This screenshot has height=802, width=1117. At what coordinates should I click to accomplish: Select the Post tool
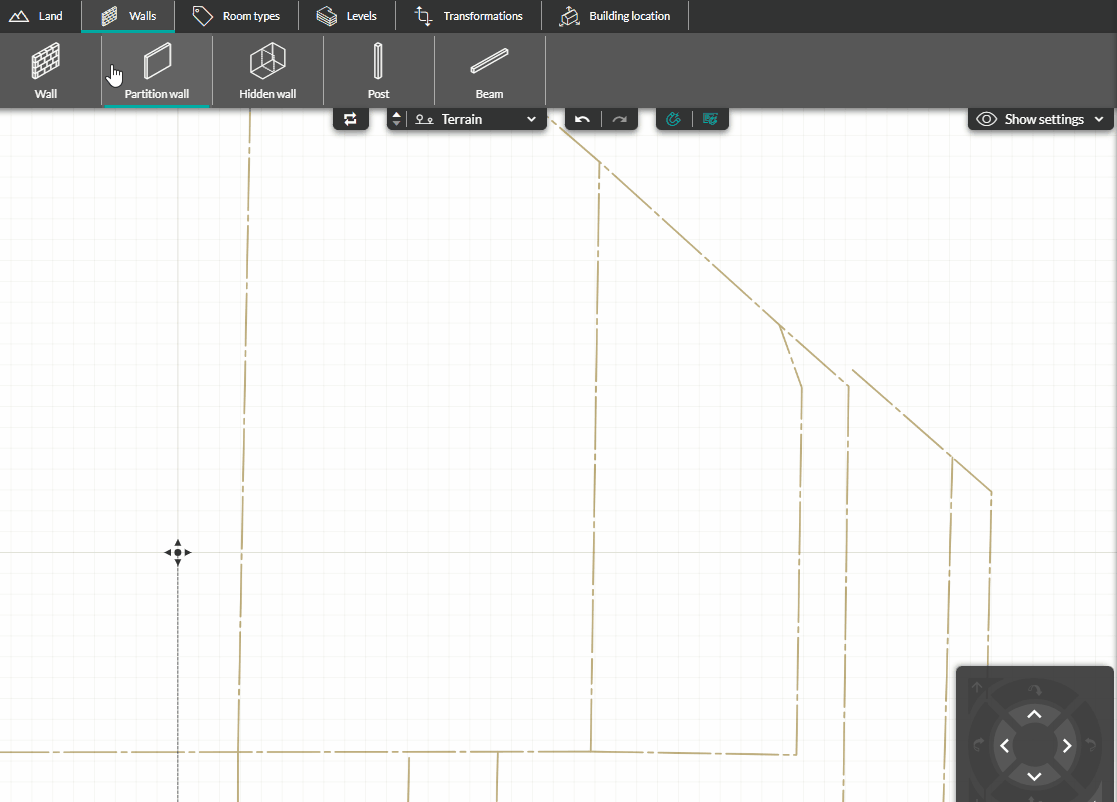click(x=378, y=70)
